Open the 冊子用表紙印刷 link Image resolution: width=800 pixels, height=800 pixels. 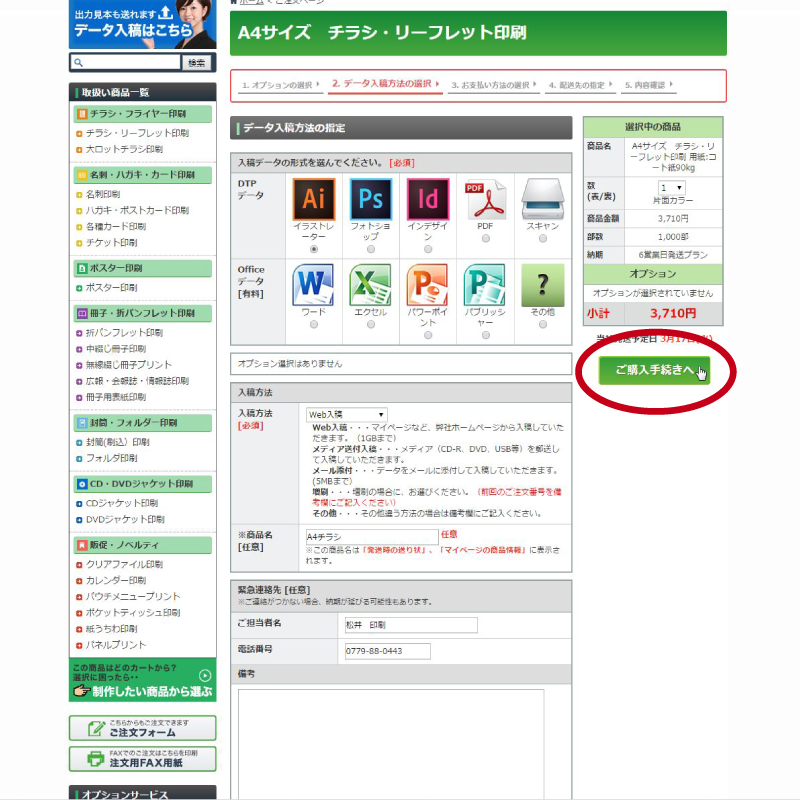(x=116, y=397)
